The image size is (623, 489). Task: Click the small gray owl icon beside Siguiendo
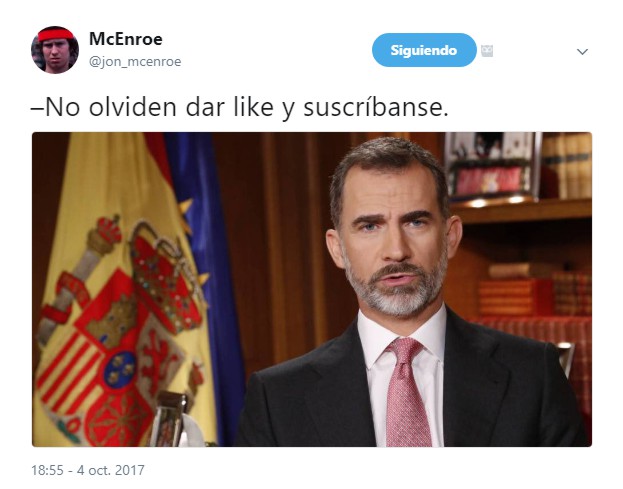[487, 51]
